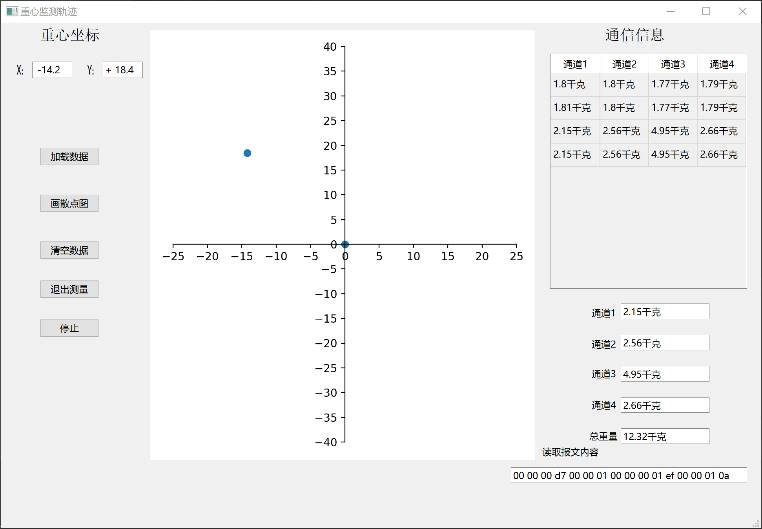Focus the Y coordinate input field
The width and height of the screenshot is (762, 529).
tap(121, 70)
